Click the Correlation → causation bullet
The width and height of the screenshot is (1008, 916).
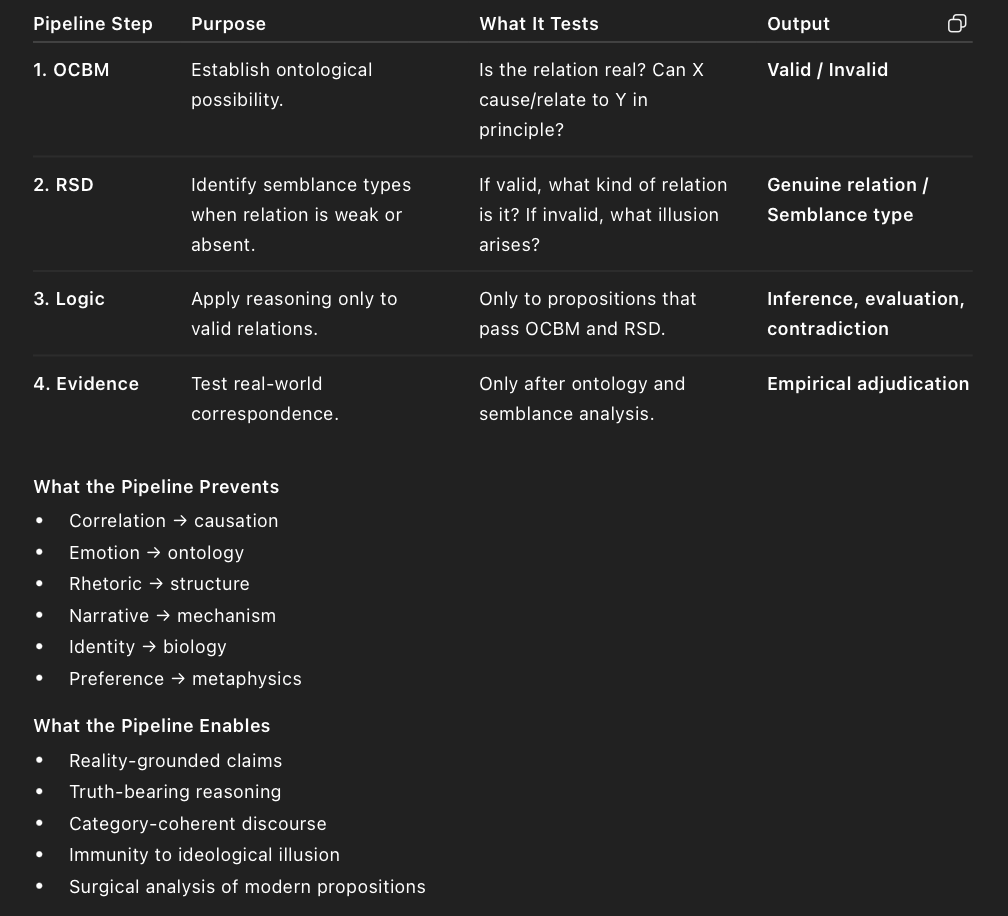pos(173,521)
